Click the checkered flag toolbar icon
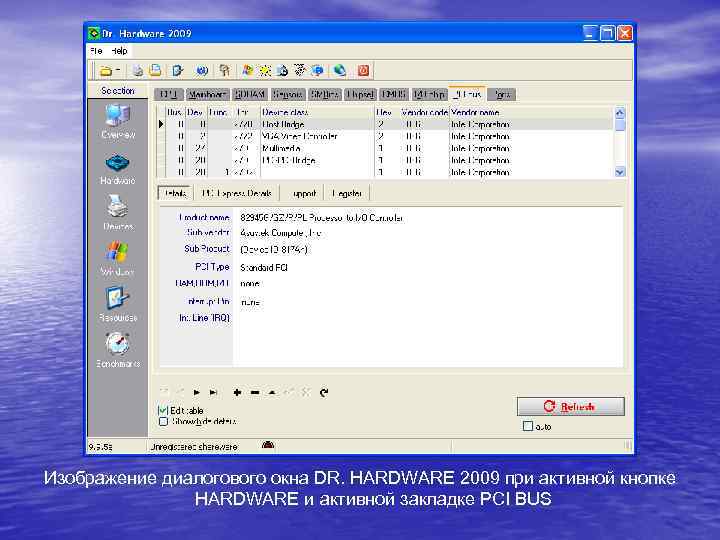Viewport: 720px width, 540px height. [299, 70]
